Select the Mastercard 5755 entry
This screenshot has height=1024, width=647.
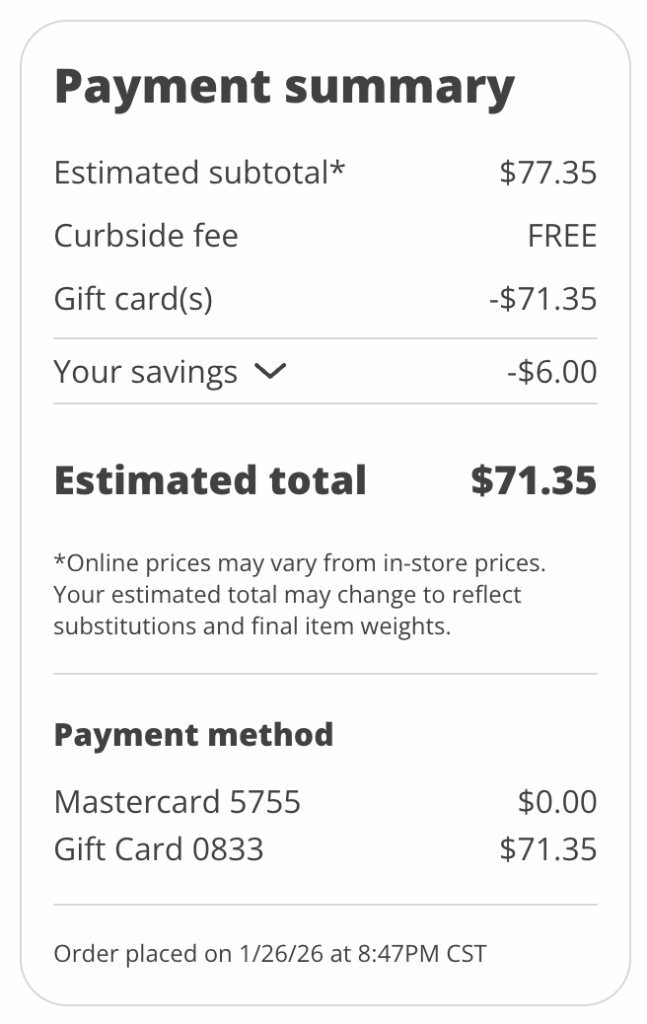177,802
